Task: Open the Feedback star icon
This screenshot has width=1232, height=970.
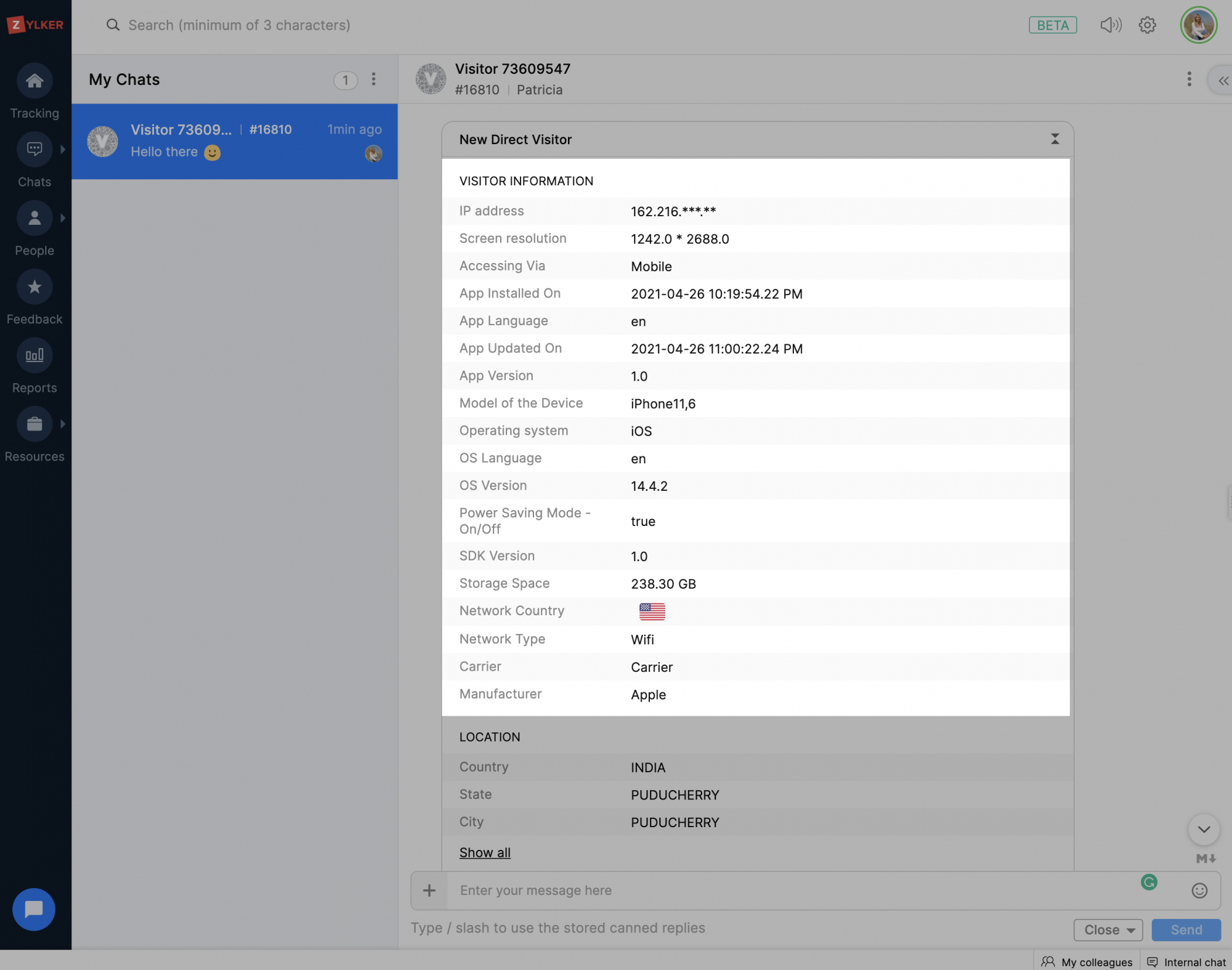Action: pos(34,287)
